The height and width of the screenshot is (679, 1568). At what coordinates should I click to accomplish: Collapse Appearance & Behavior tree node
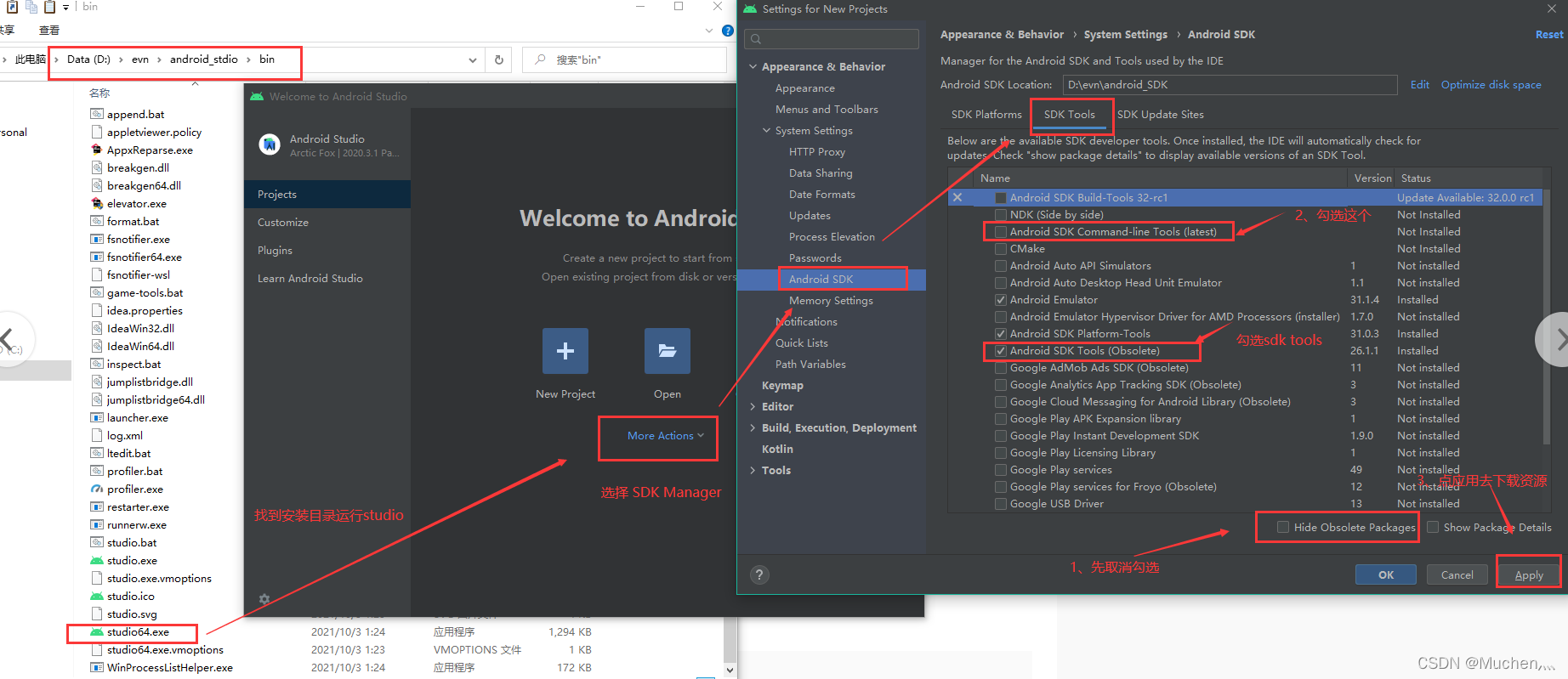753,66
